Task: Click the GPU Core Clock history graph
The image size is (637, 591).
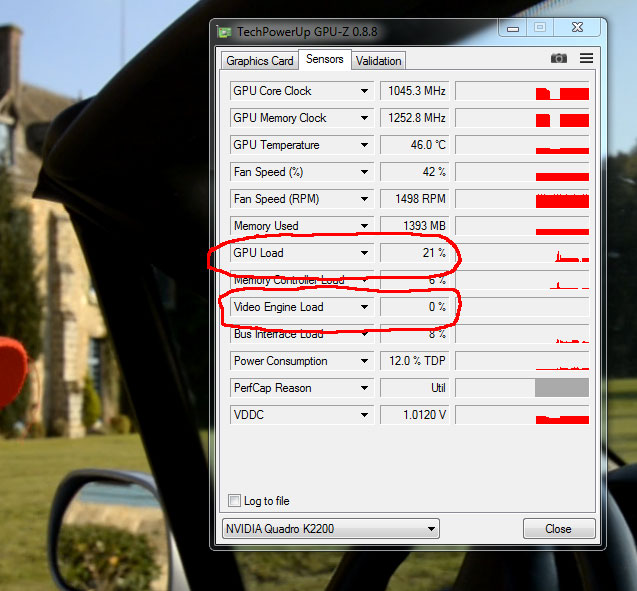Action: (522, 91)
